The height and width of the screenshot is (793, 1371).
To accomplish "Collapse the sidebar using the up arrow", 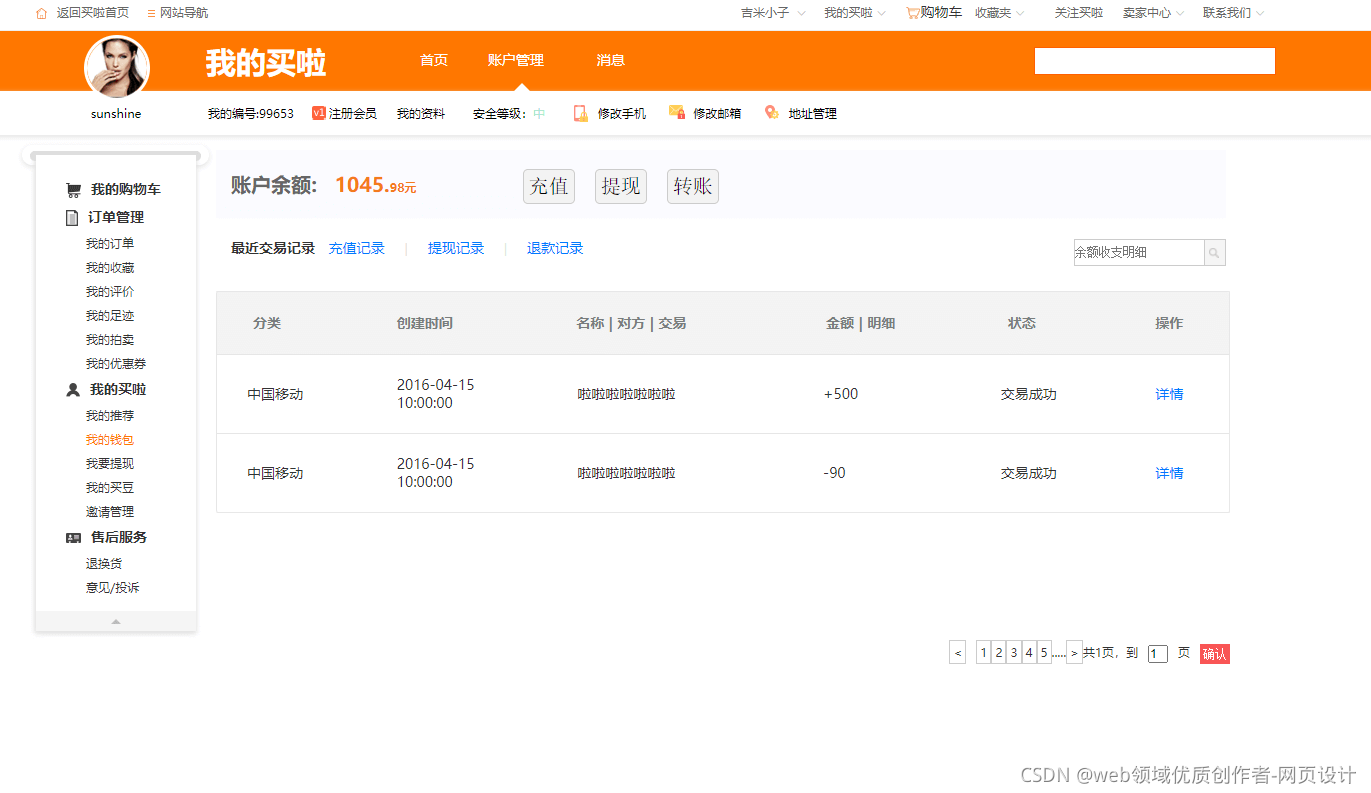I will 116,621.
